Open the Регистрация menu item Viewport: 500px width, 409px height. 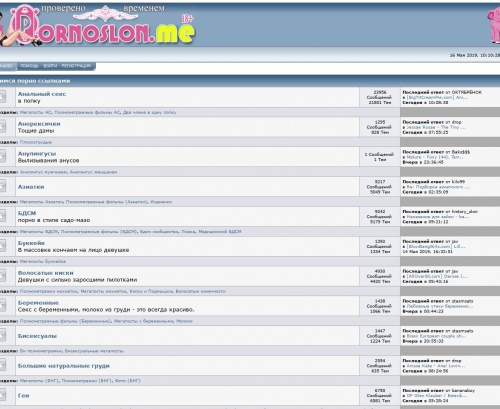pyautogui.click(x=76, y=66)
